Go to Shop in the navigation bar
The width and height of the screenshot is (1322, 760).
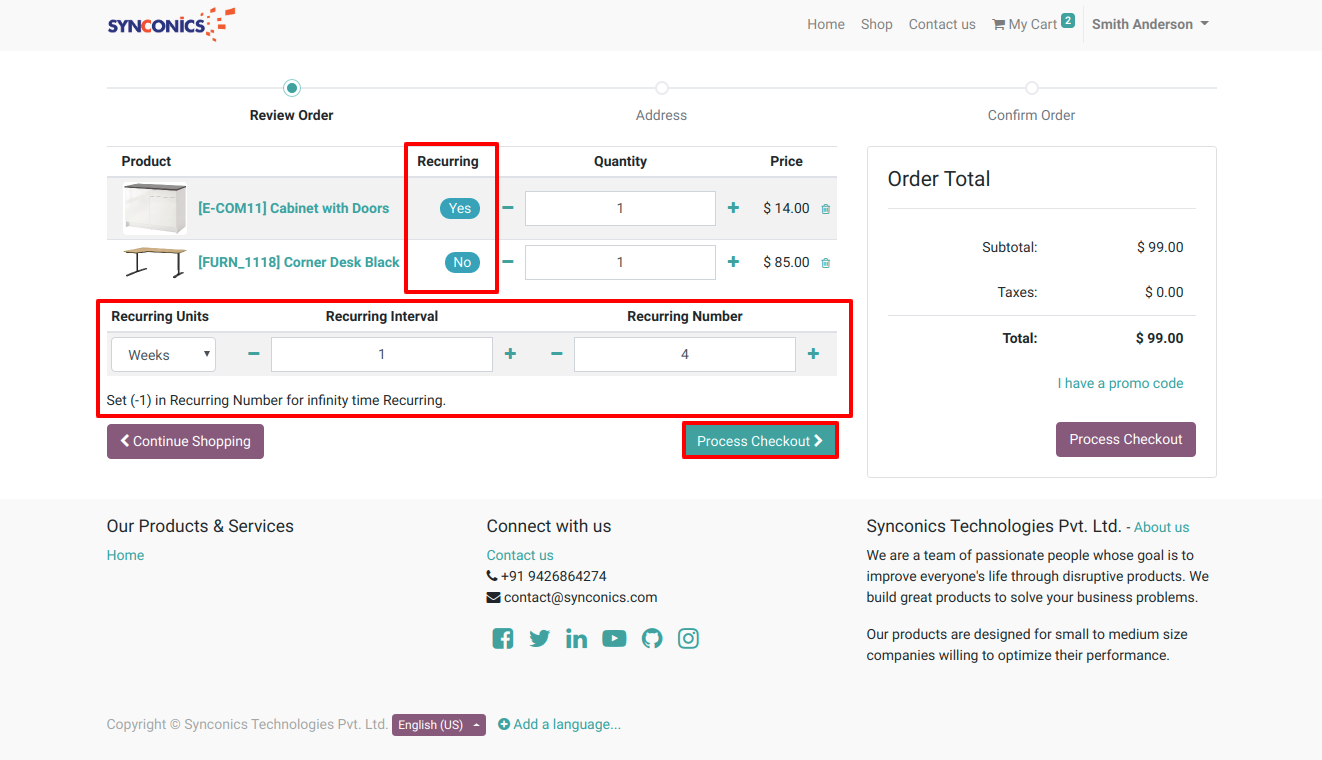point(876,24)
